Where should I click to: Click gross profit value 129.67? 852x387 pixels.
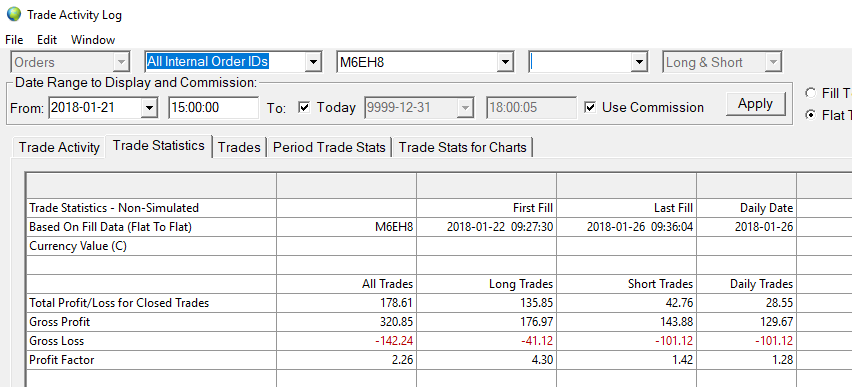point(747,322)
